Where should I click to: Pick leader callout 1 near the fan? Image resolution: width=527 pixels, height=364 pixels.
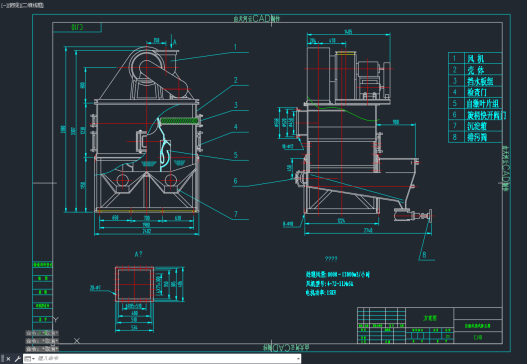click(x=235, y=47)
